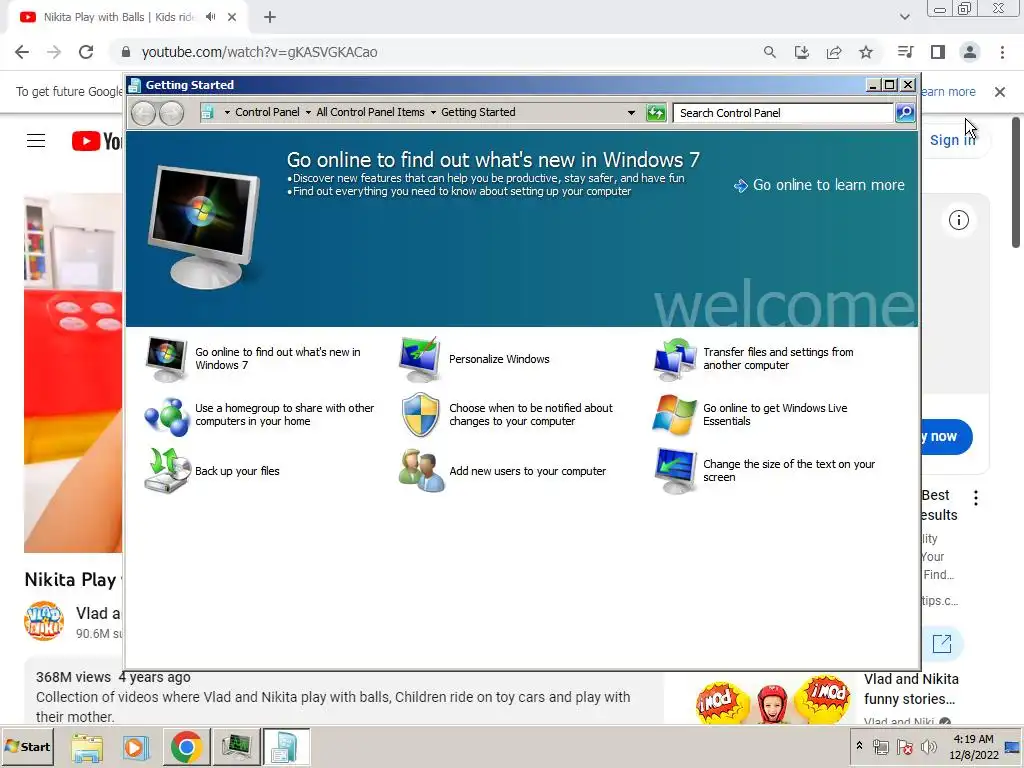1024x768 pixels.
Task: Reload the Chrome page
Action: coord(86,52)
